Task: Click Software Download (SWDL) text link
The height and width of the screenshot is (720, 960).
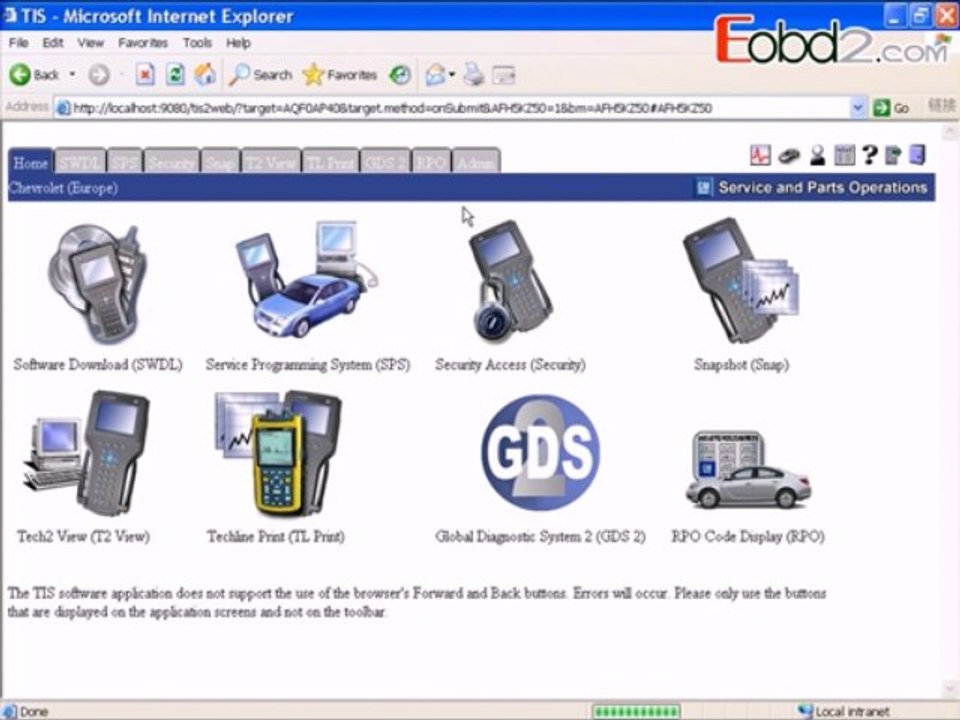Action: tap(98, 365)
